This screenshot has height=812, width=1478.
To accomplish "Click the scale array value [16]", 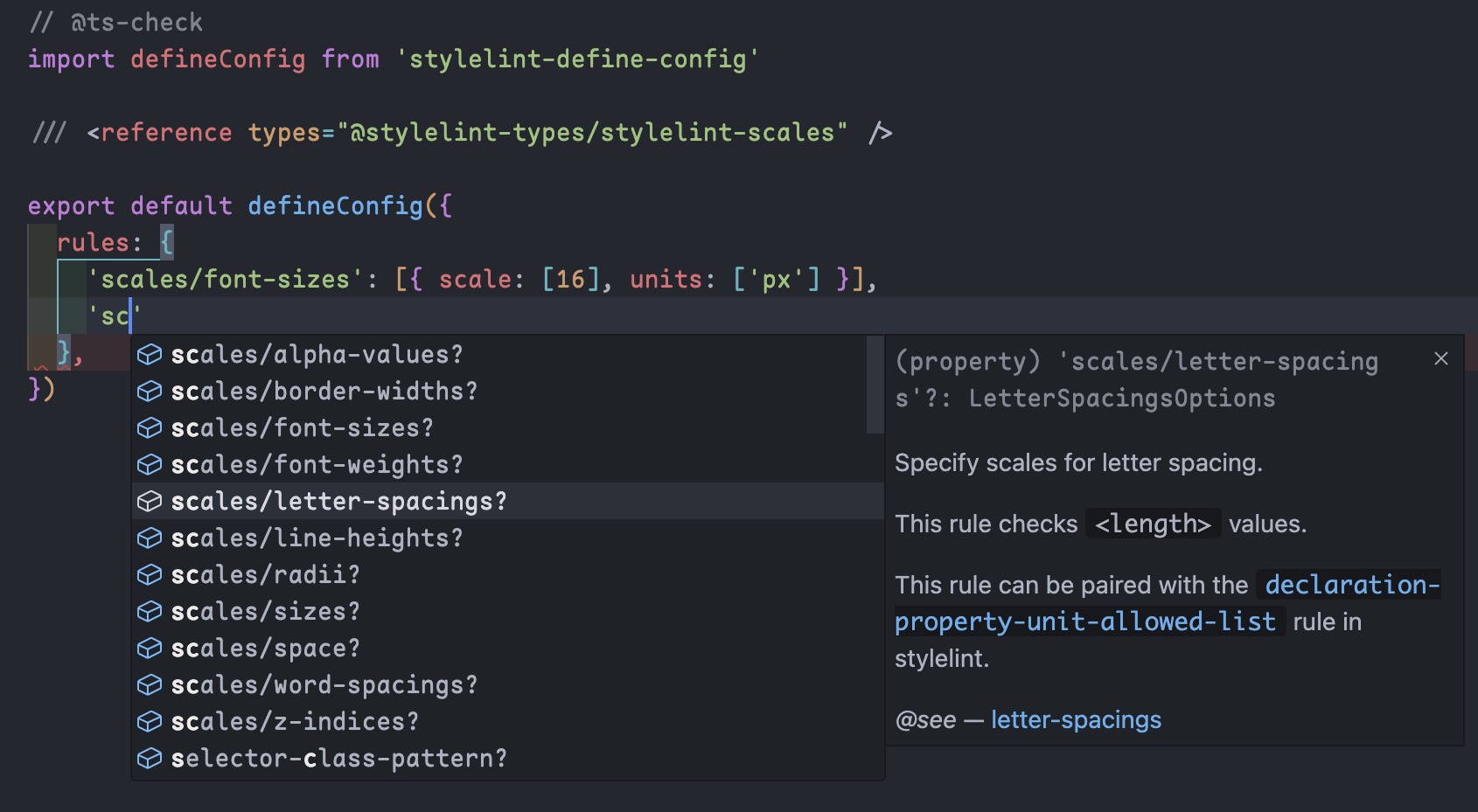I will (x=570, y=279).
